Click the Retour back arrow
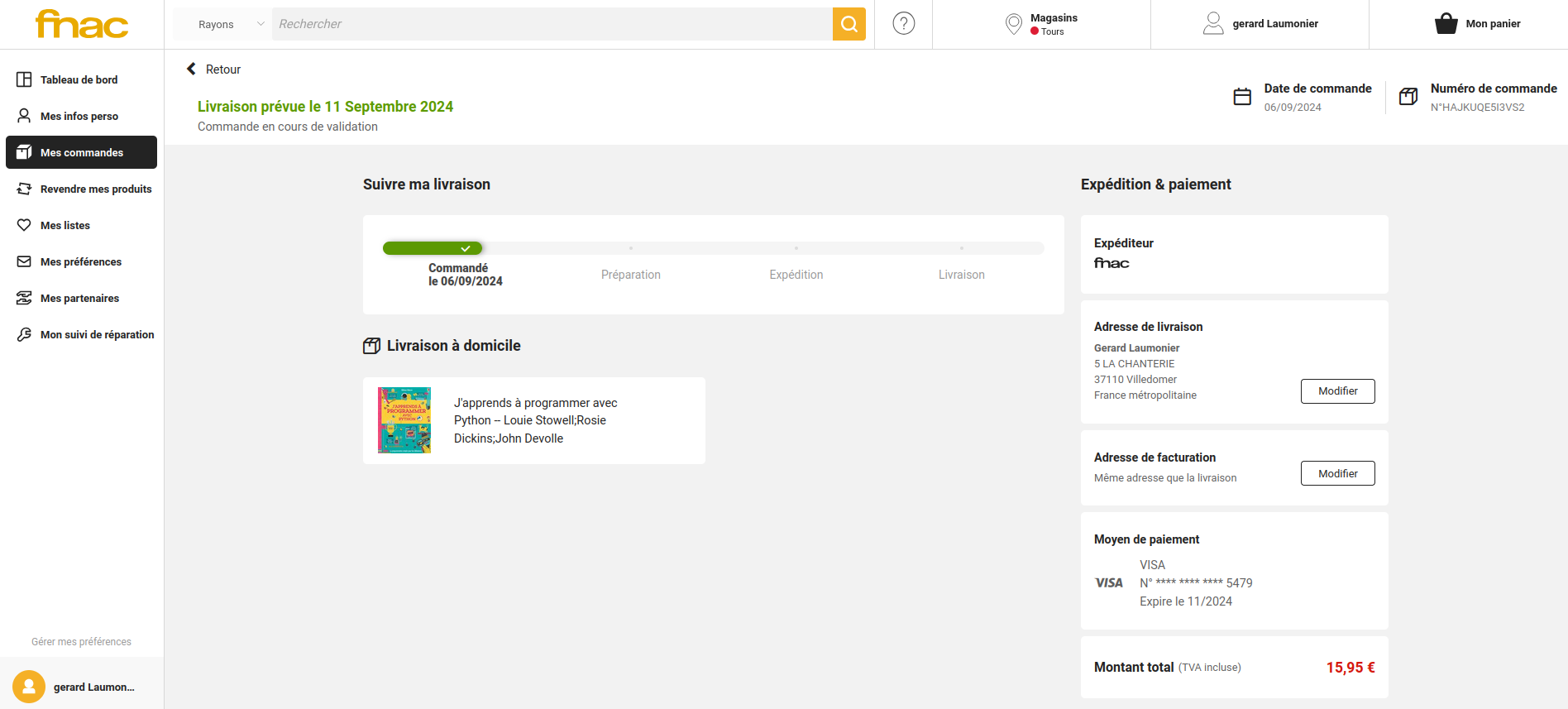 (192, 69)
